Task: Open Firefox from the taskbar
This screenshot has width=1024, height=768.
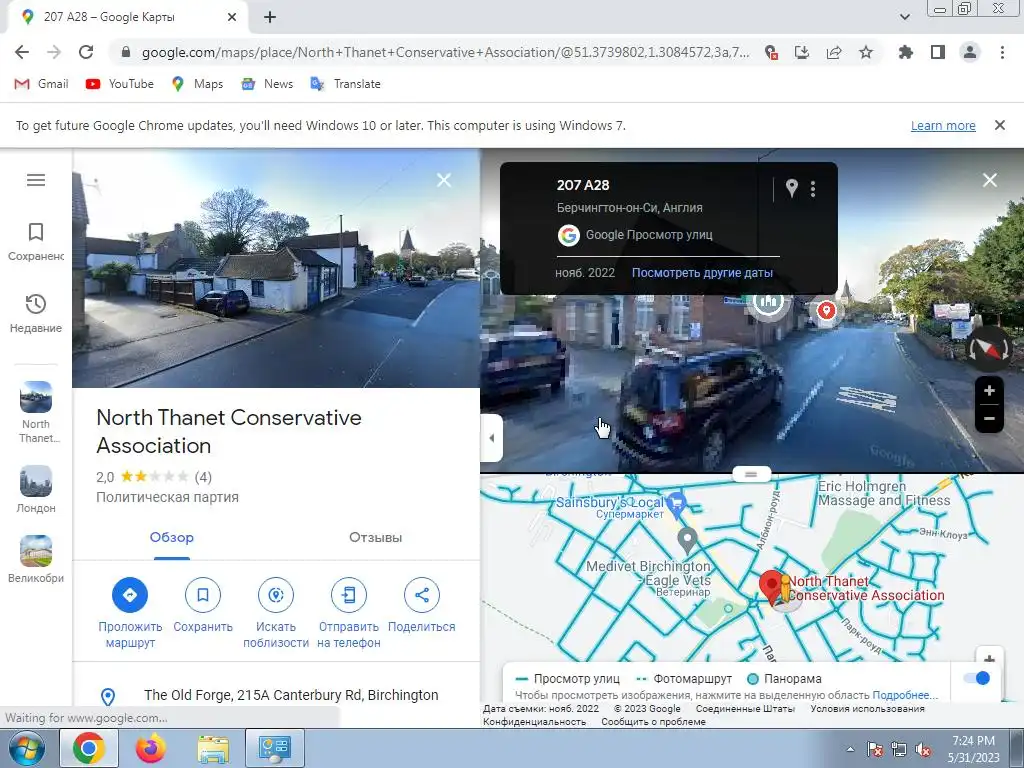Action: click(x=151, y=748)
